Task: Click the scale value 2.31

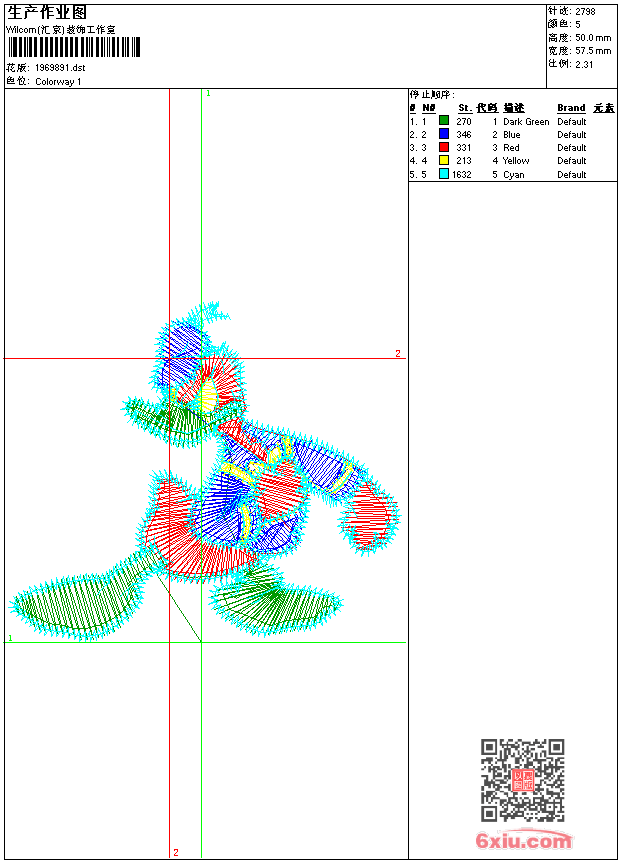Action: (584, 64)
